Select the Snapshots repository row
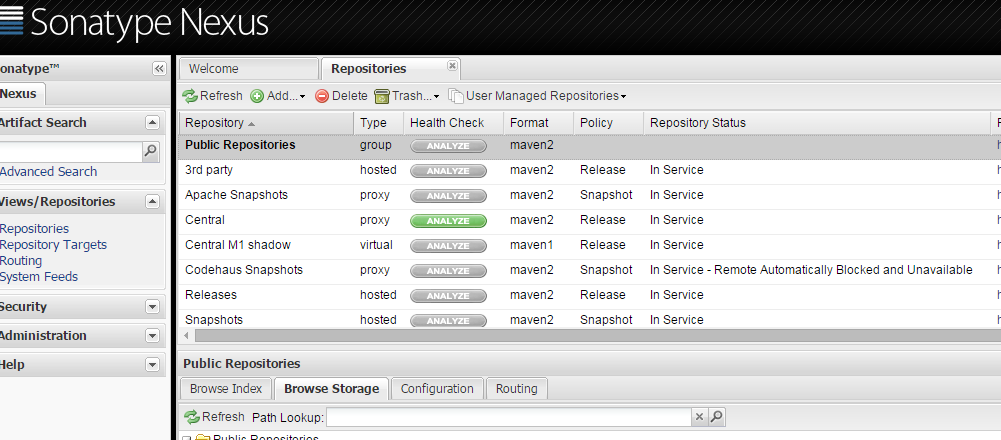Screen dimensions: 1001x440 (x=589, y=319)
